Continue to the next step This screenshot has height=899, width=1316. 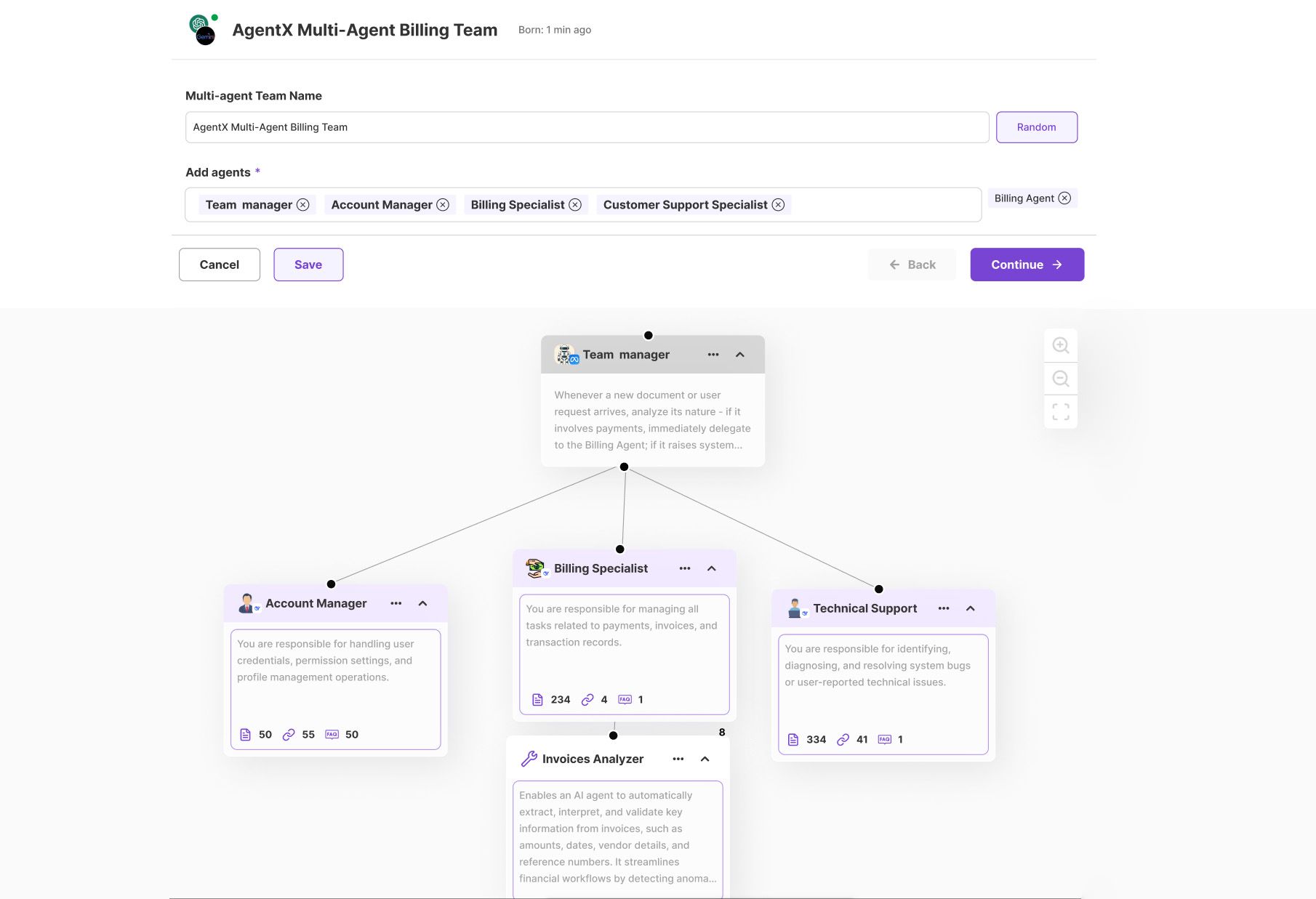click(1027, 265)
